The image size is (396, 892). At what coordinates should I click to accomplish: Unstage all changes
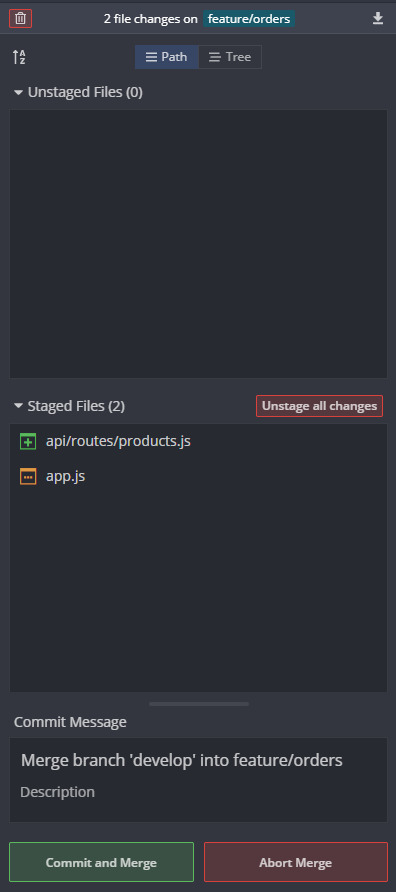pos(319,406)
